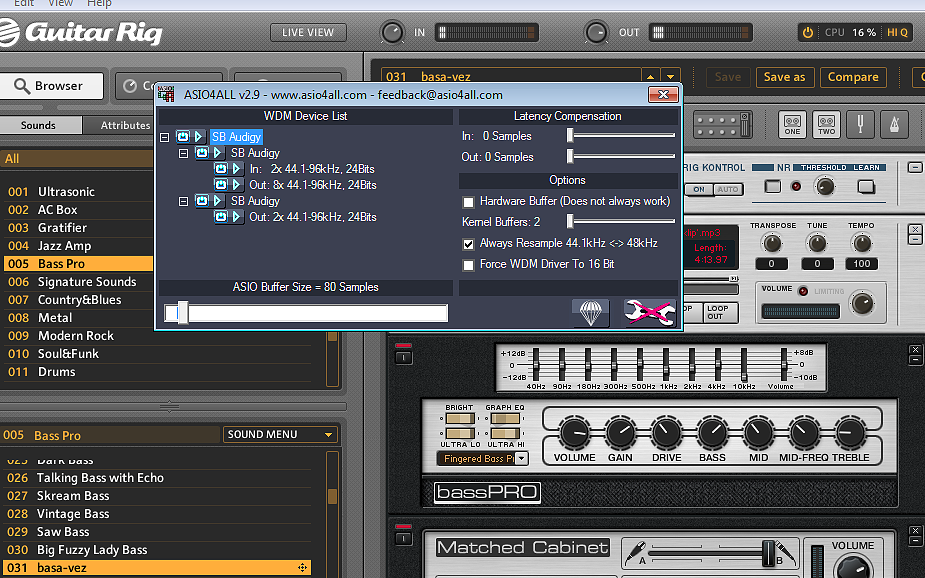
Task: Enable Force WDM Driver To 16 Bit
Action: [468, 265]
